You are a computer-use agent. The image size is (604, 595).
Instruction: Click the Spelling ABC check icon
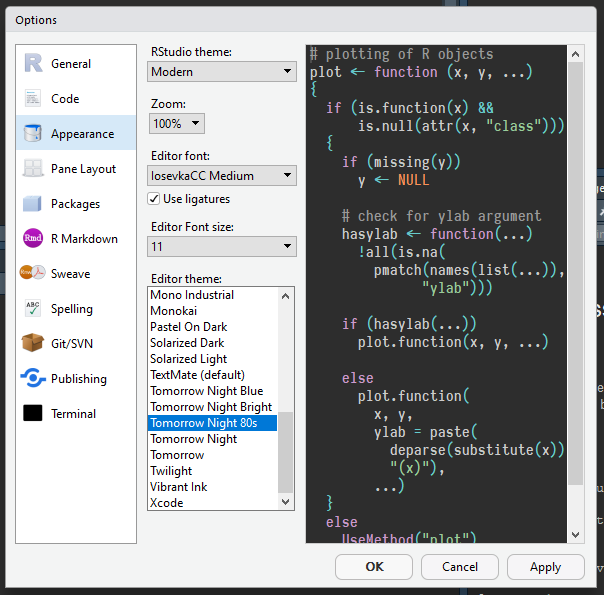click(x=33, y=308)
